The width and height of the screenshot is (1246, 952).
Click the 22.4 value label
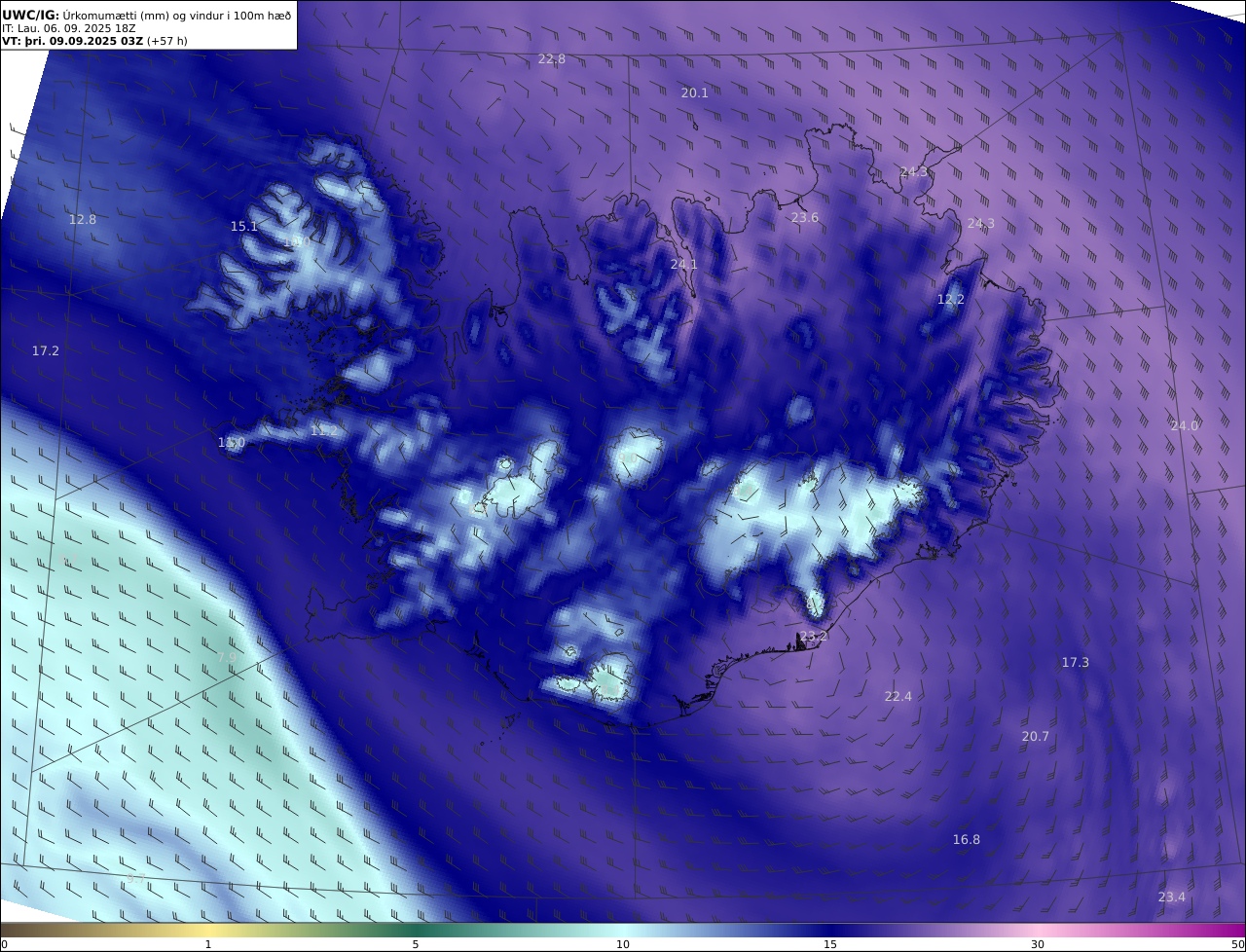(x=898, y=697)
